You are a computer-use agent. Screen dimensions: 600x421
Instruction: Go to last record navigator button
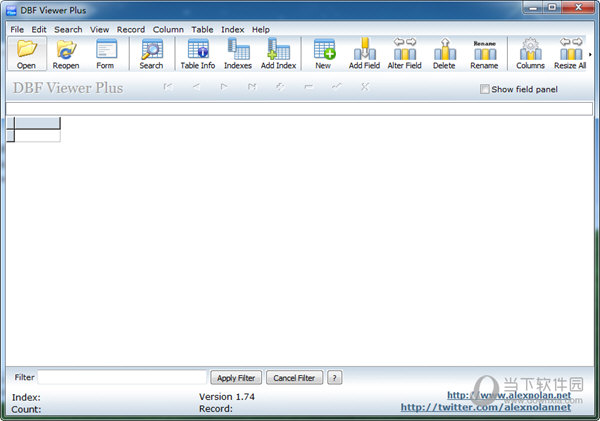[x=252, y=87]
